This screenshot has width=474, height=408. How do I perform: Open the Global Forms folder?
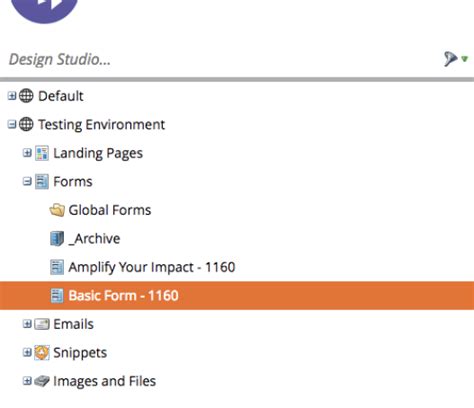110,210
